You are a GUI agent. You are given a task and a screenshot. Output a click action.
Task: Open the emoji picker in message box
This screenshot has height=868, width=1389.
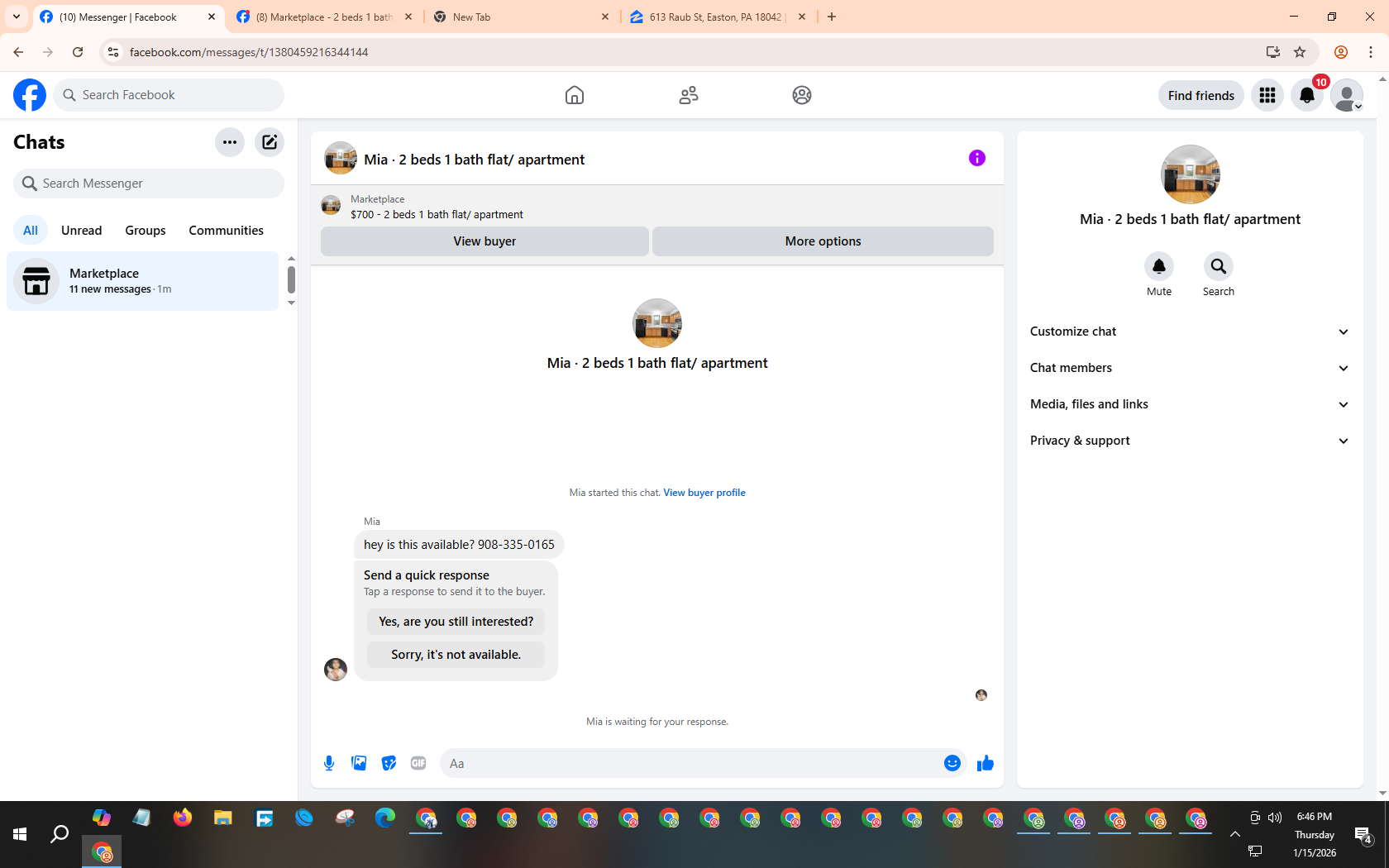click(x=952, y=763)
